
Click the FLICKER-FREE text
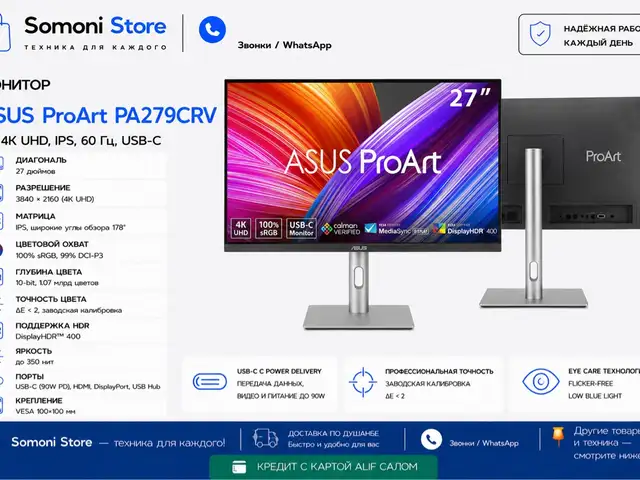(591, 384)
